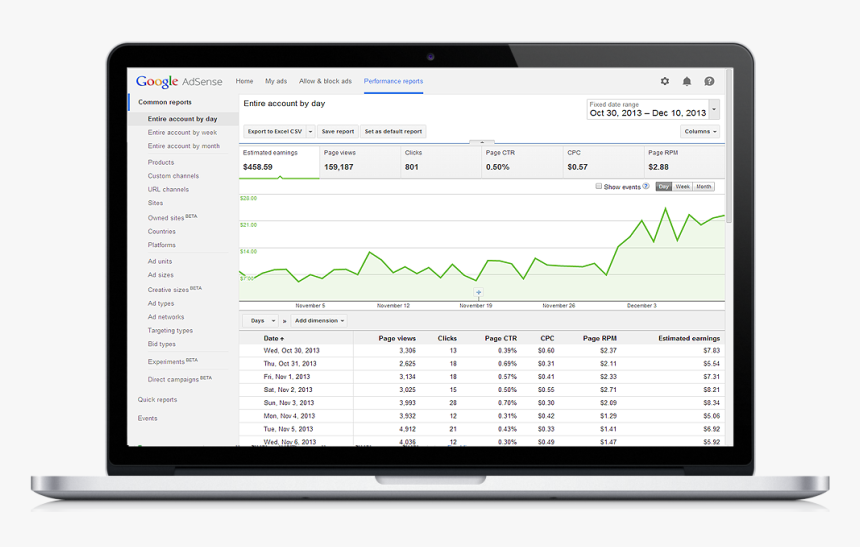Open the Custom channels report

(x=173, y=176)
